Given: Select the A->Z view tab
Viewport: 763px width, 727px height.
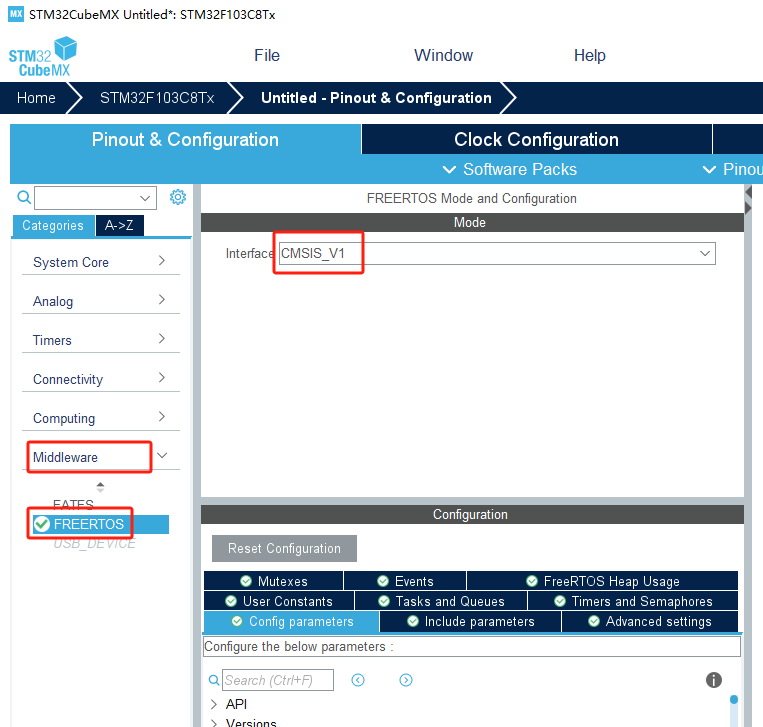Looking at the screenshot, I should pyautogui.click(x=119, y=226).
